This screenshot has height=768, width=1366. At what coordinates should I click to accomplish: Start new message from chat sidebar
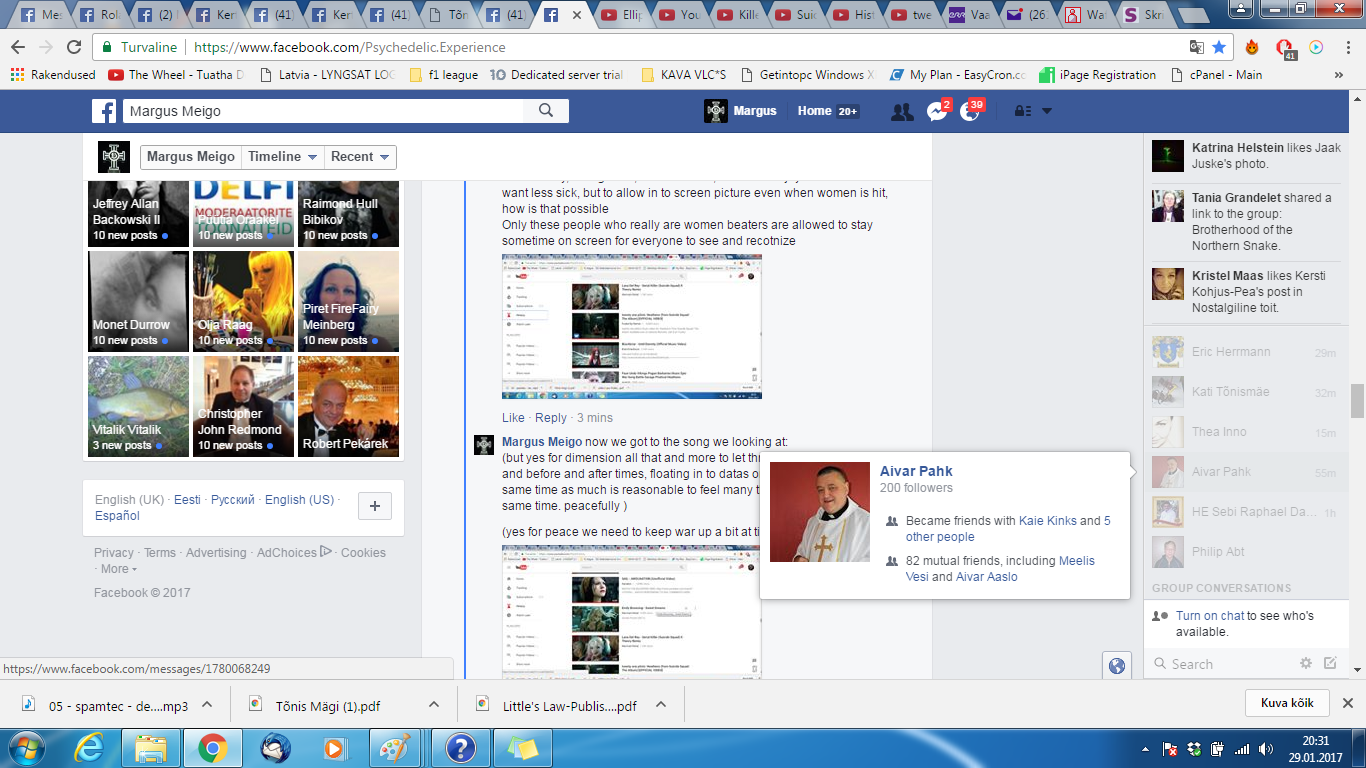point(1330,663)
